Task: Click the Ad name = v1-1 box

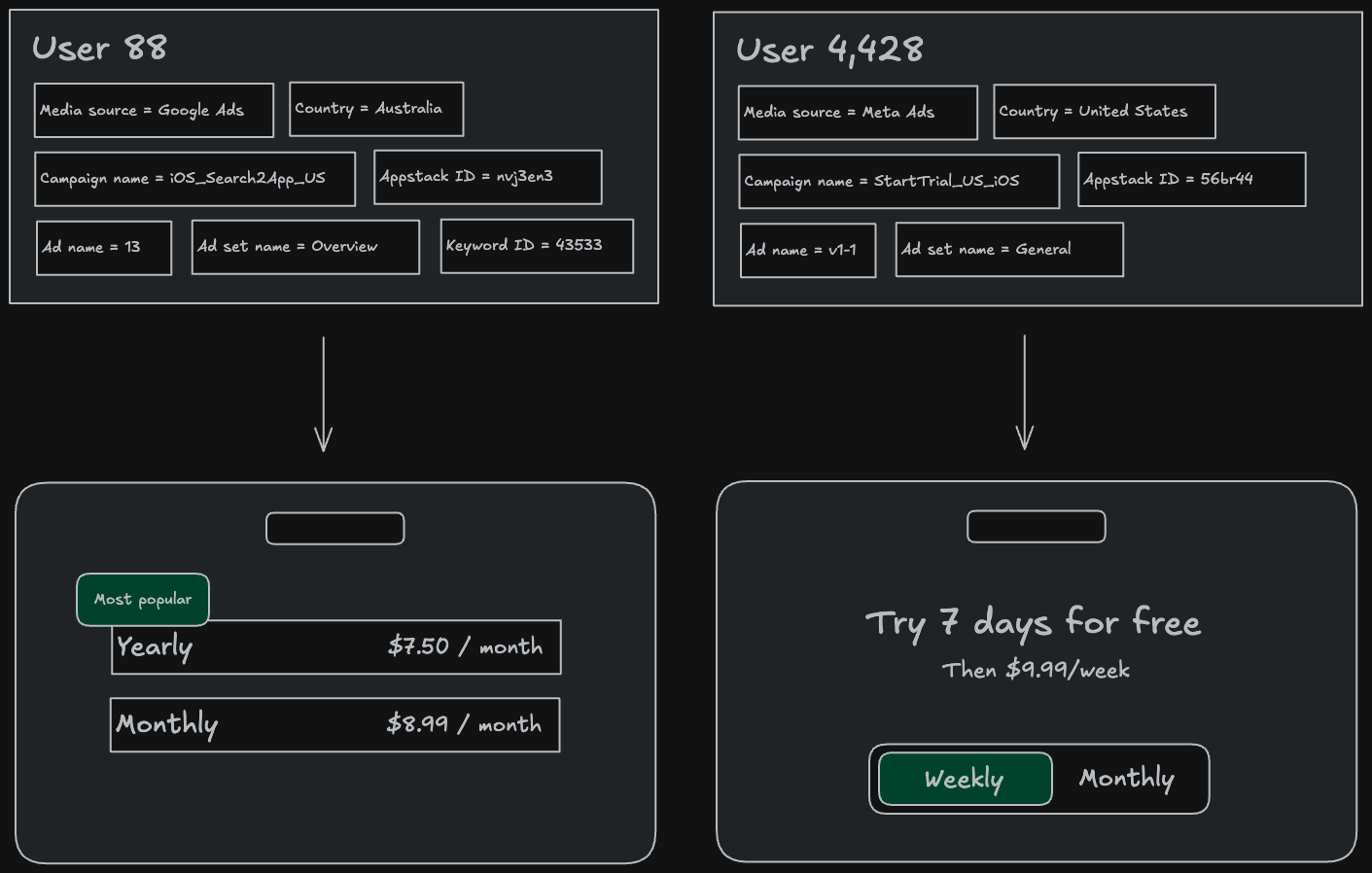Action: (808, 251)
